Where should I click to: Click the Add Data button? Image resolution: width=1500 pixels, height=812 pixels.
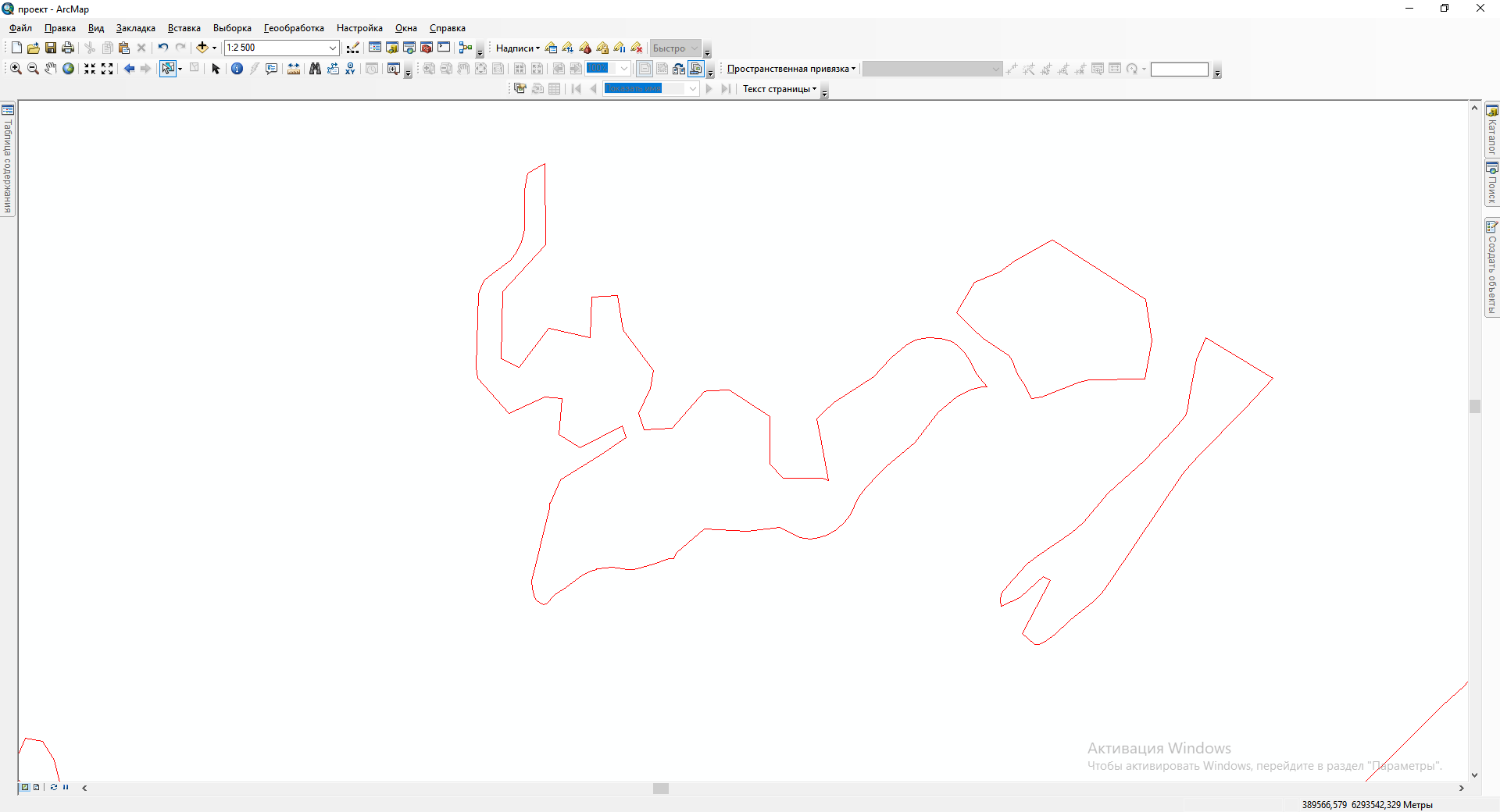[202, 48]
